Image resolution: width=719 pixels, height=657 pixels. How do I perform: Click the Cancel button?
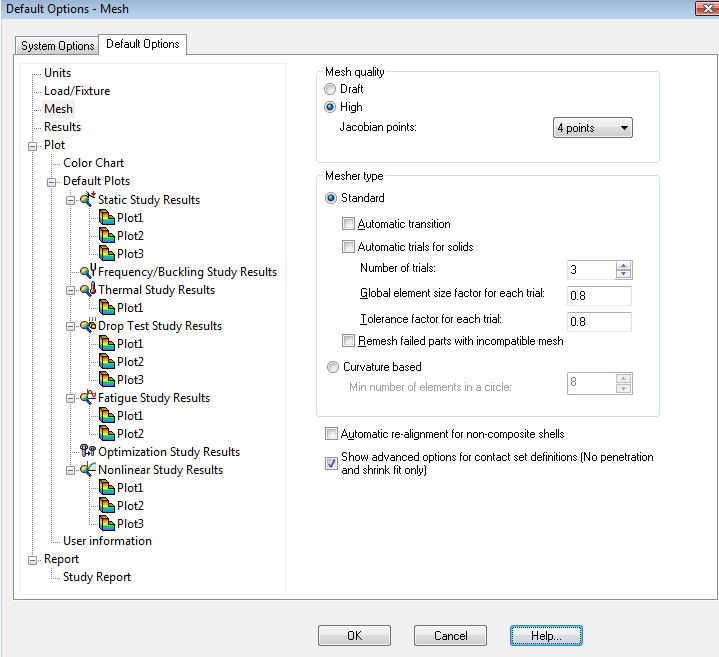[450, 635]
